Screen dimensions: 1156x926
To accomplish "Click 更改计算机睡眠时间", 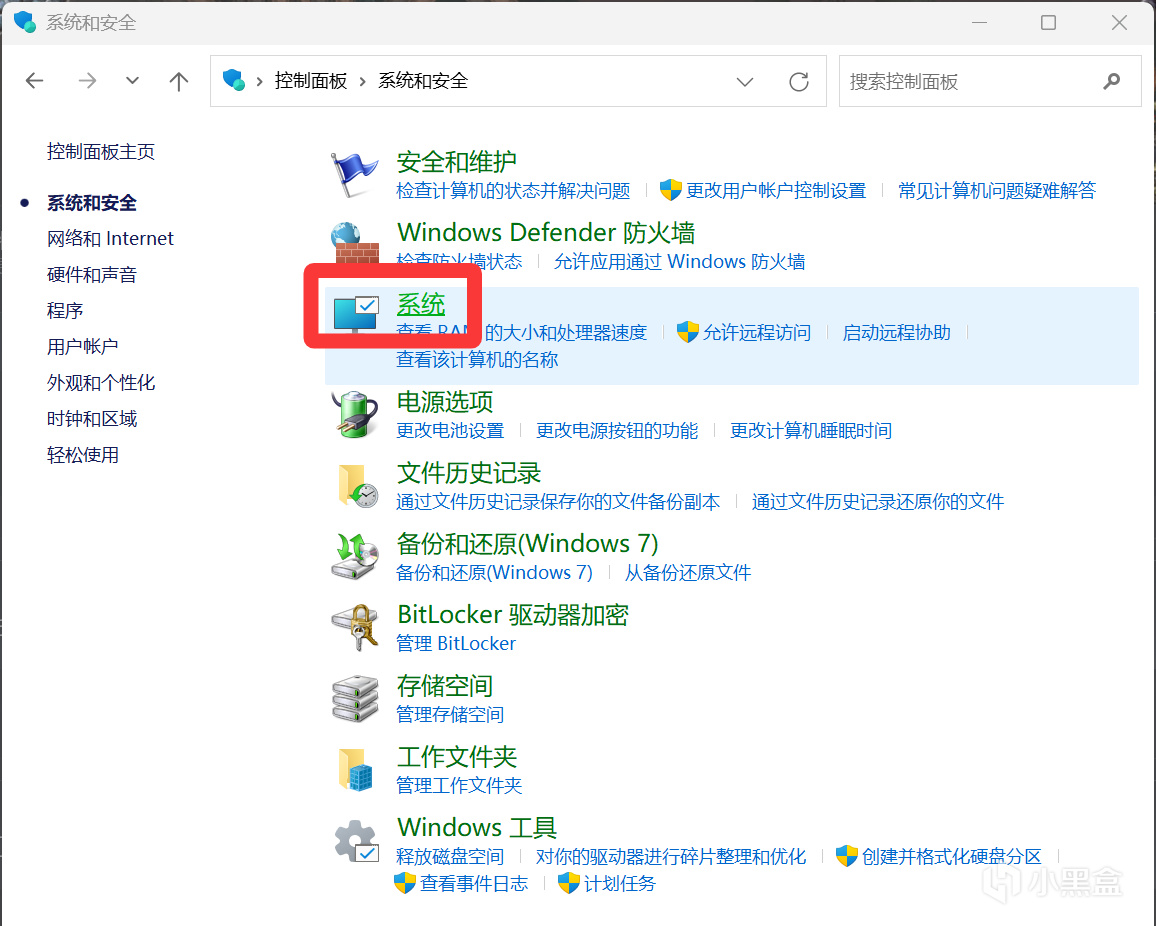I will [x=811, y=431].
